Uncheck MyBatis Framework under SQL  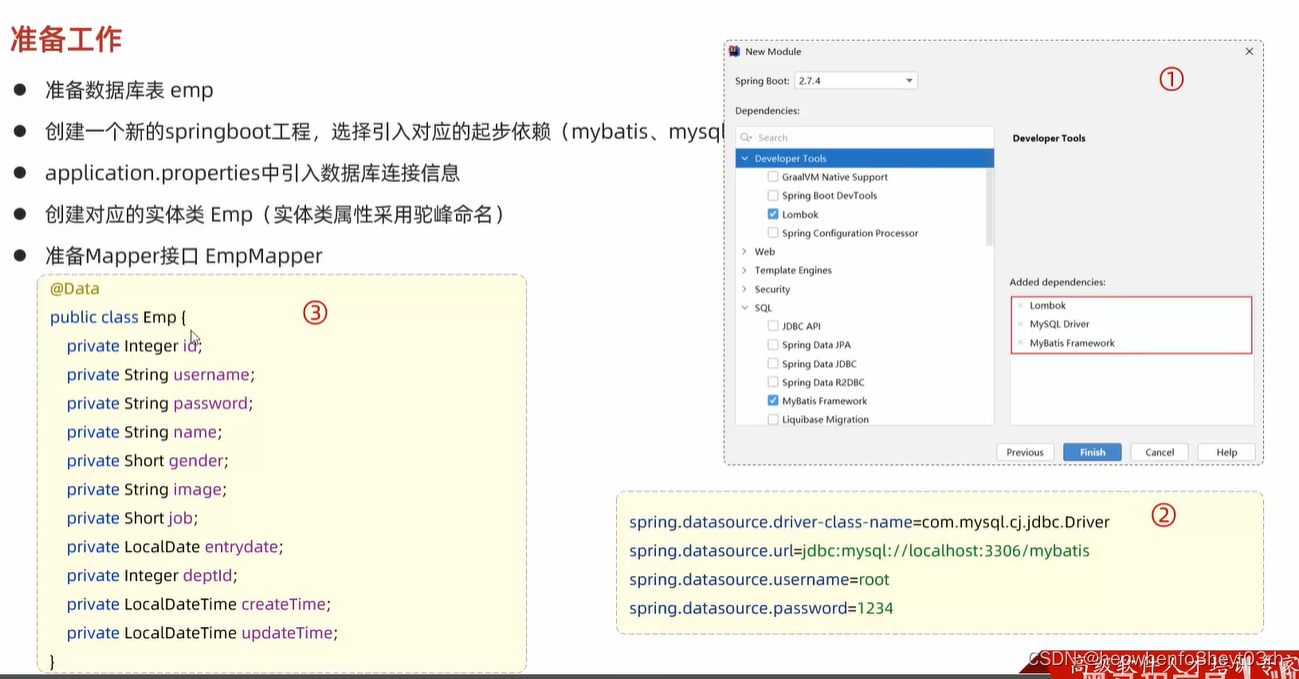(773, 401)
